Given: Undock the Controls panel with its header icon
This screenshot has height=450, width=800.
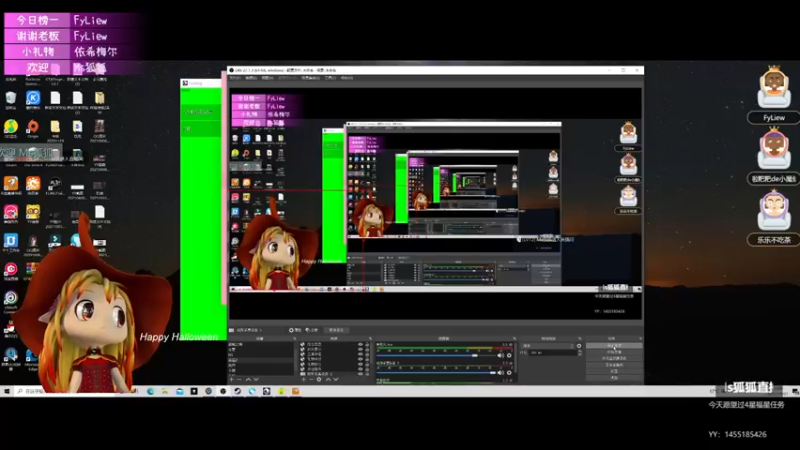Looking at the screenshot, I should 641,338.
